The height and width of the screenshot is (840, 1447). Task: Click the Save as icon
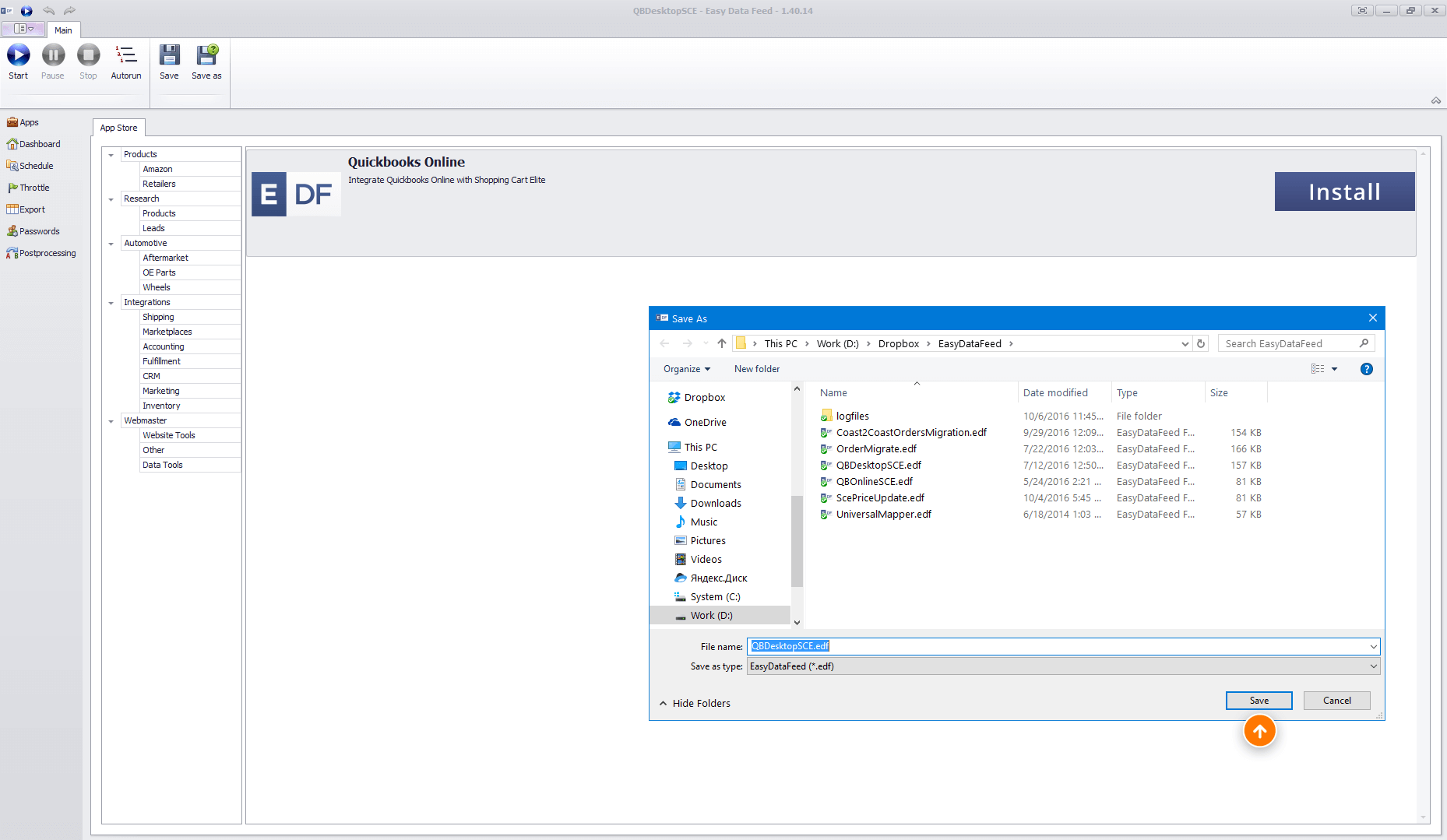pyautogui.click(x=206, y=55)
